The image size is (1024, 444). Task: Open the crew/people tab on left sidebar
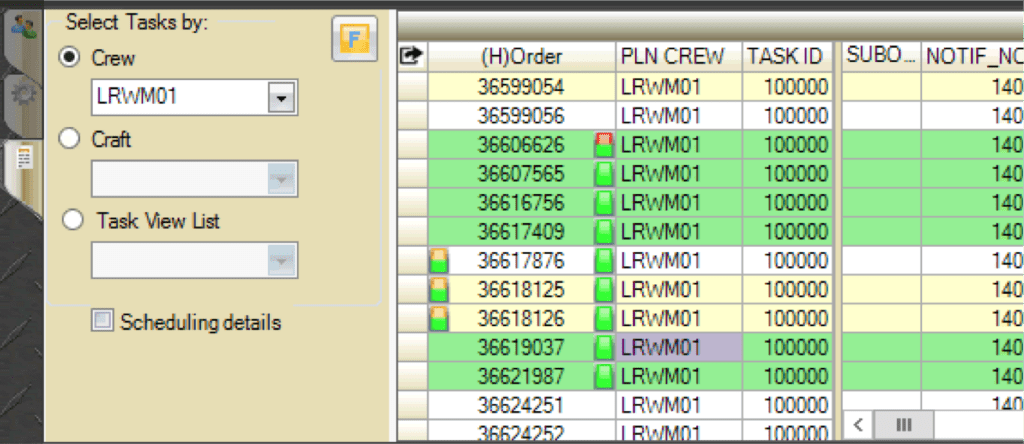coord(20,30)
